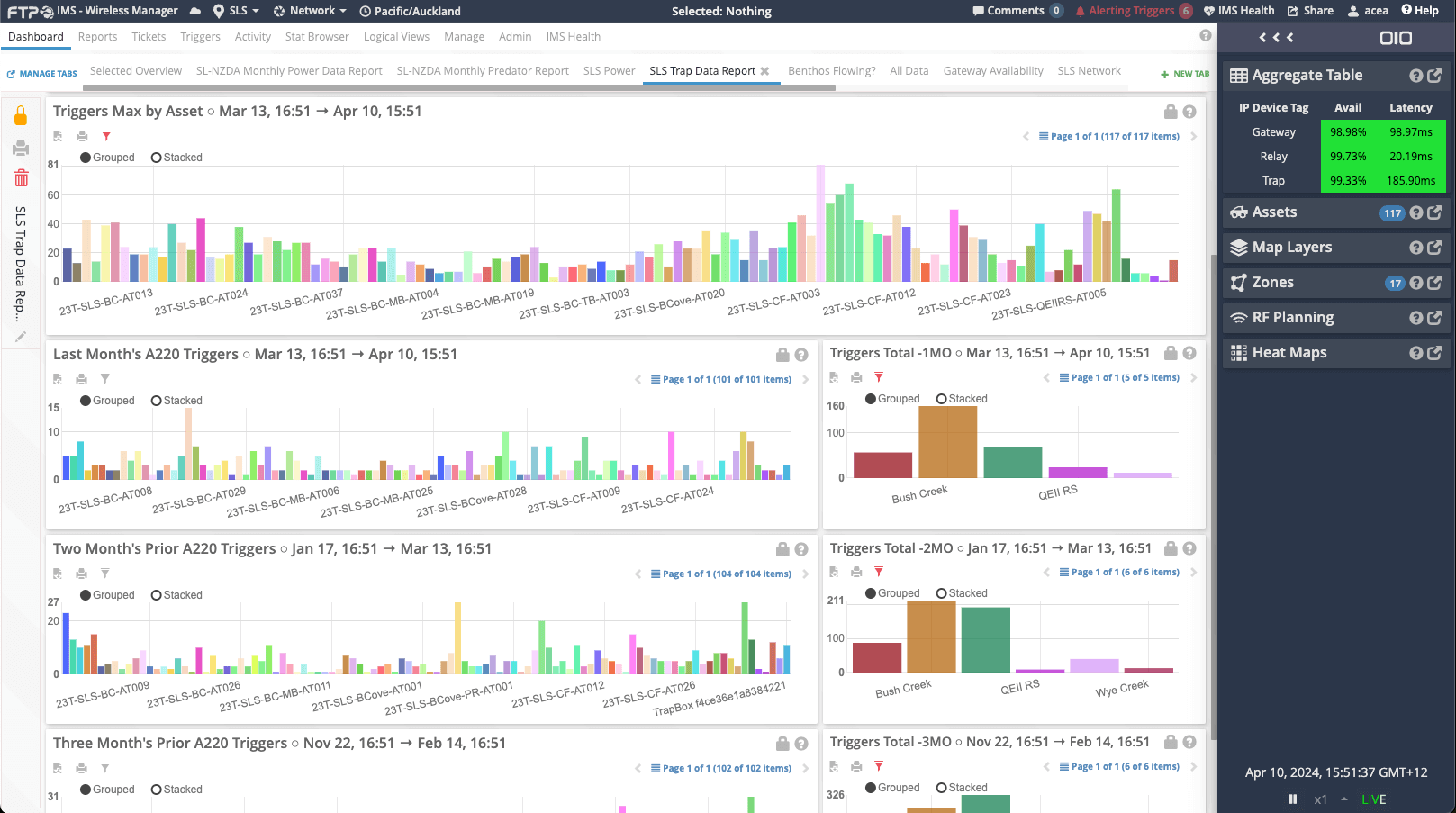Click the NEW TAB link

pyautogui.click(x=1184, y=73)
